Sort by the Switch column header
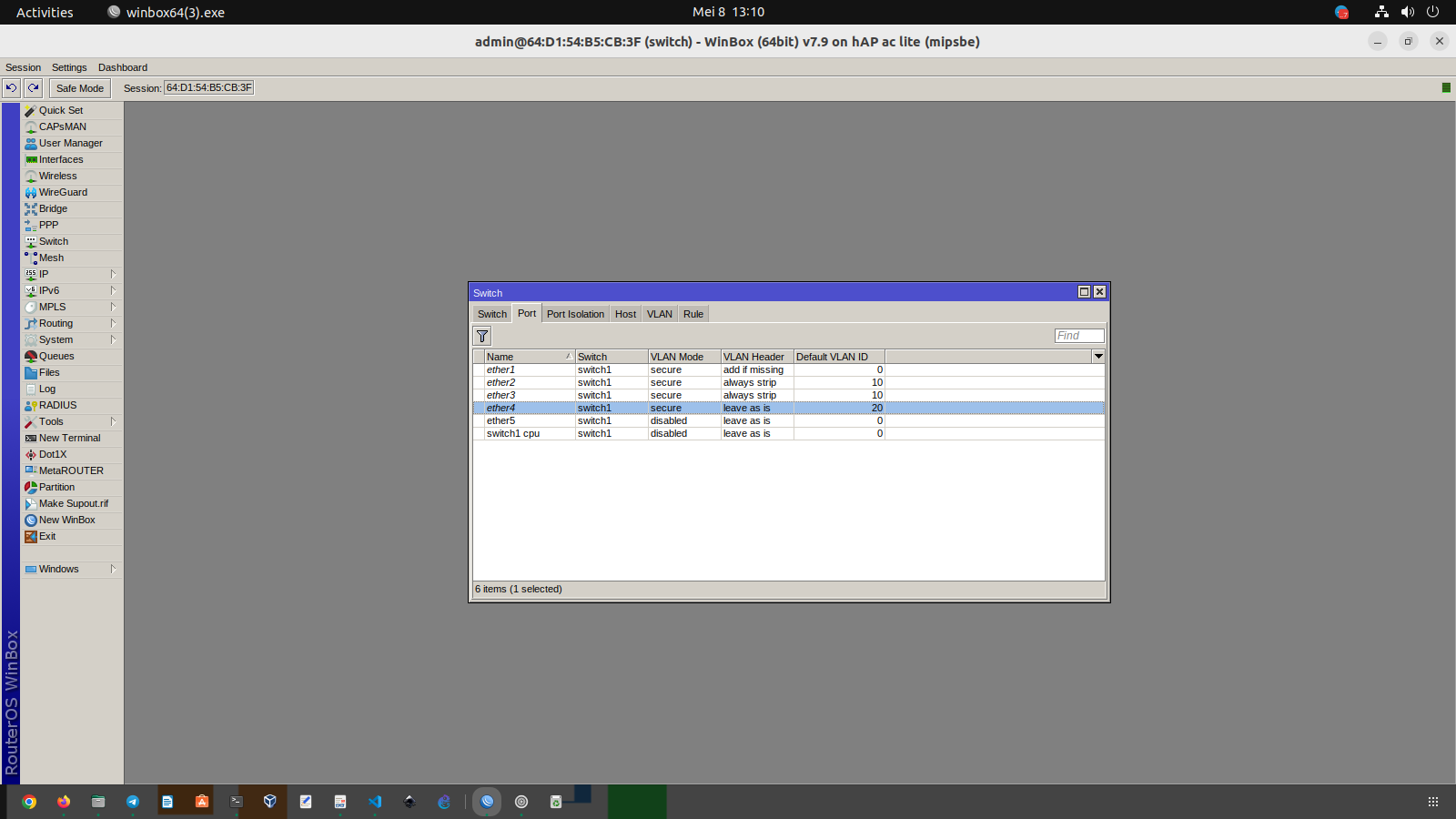The image size is (1456, 819). click(612, 357)
